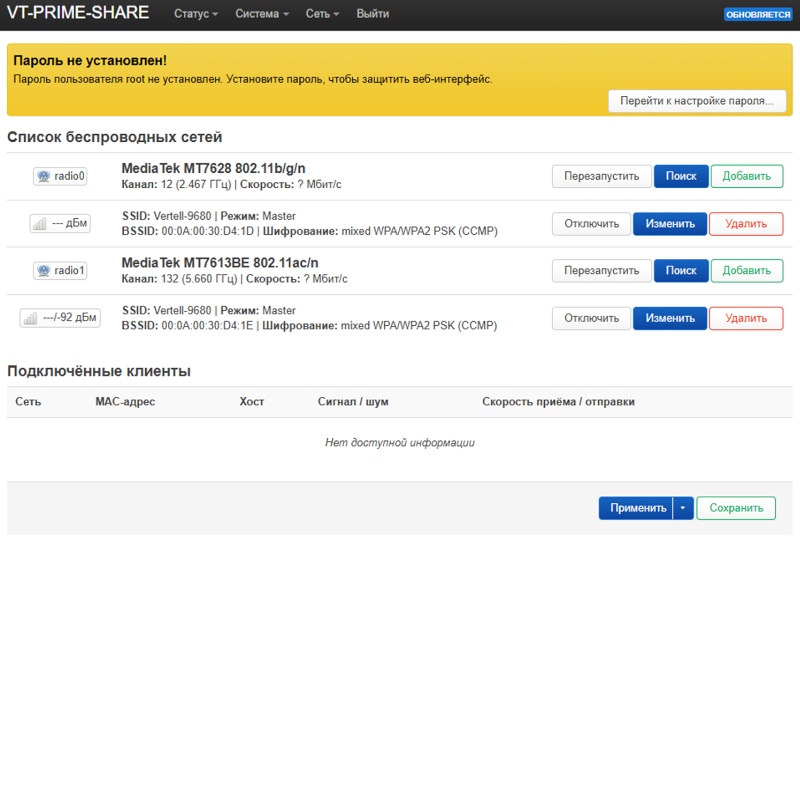The width and height of the screenshot is (800, 800).
Task: Go to password setup via Перейти к настройке пароля
Action: pyautogui.click(x=697, y=101)
